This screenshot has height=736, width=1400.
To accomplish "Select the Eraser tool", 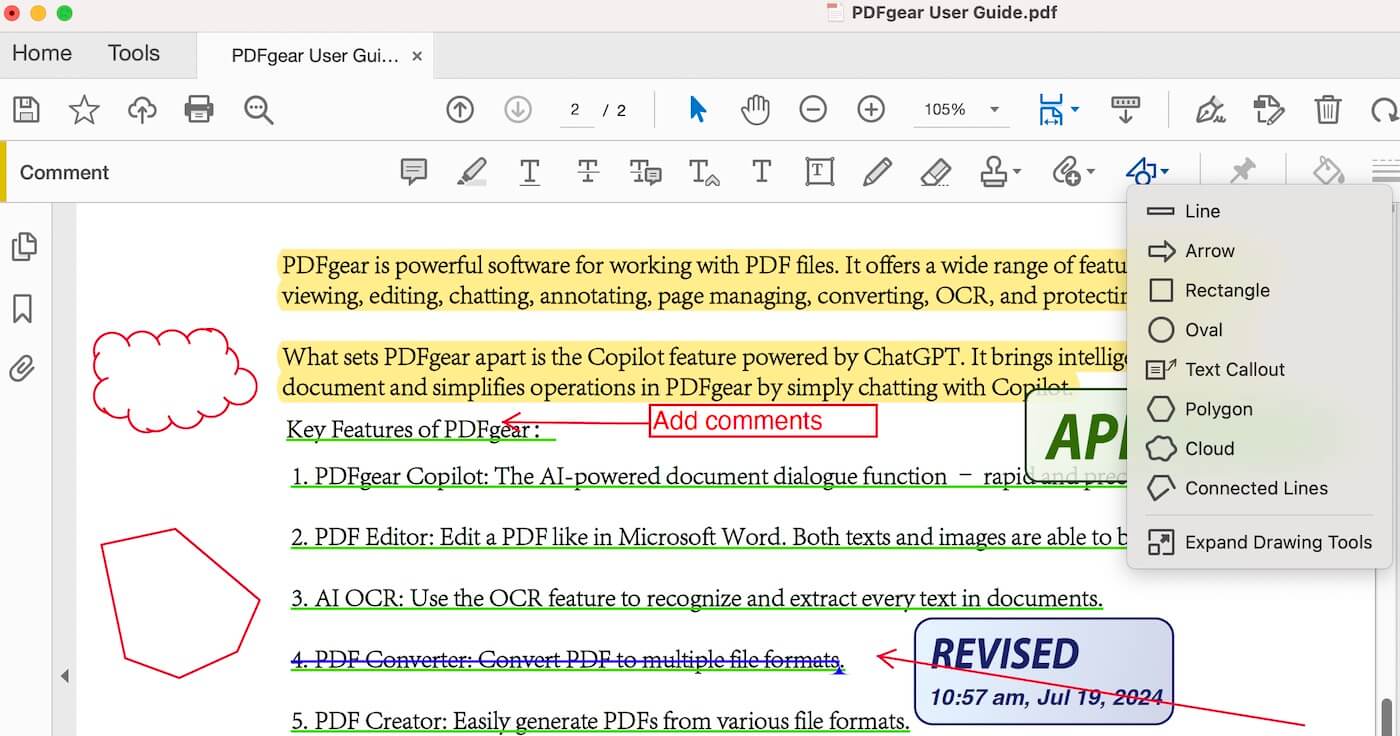I will click(935, 171).
